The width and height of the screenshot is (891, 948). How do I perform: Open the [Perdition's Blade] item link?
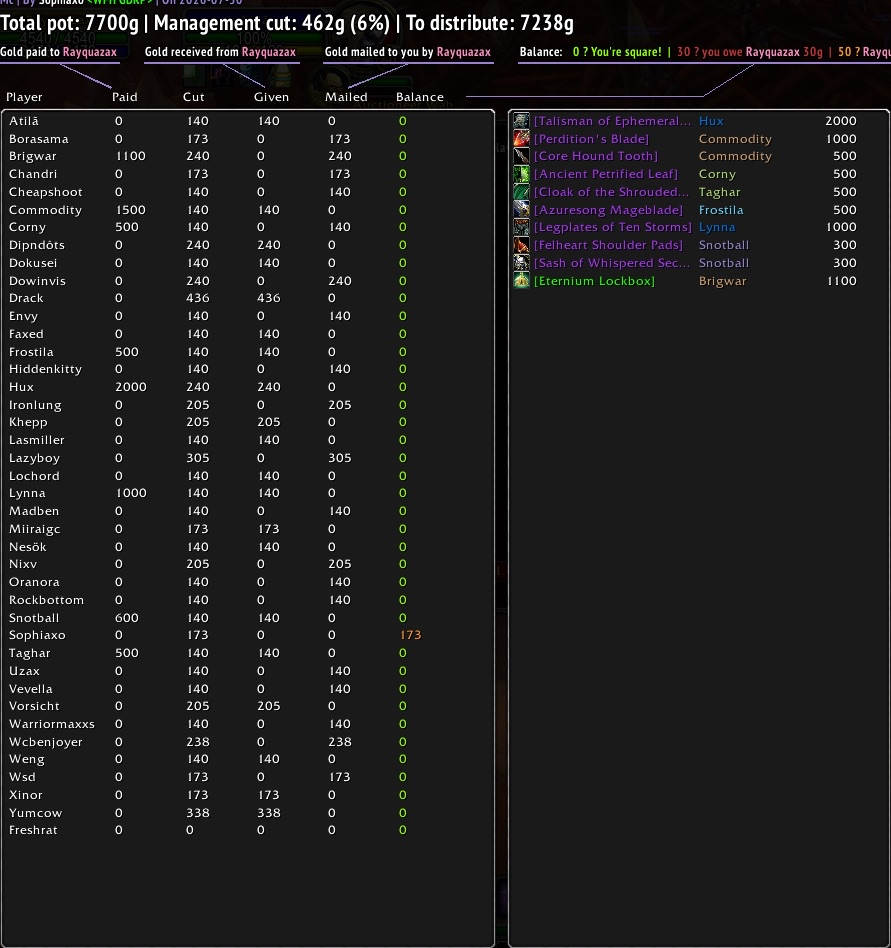click(x=591, y=138)
